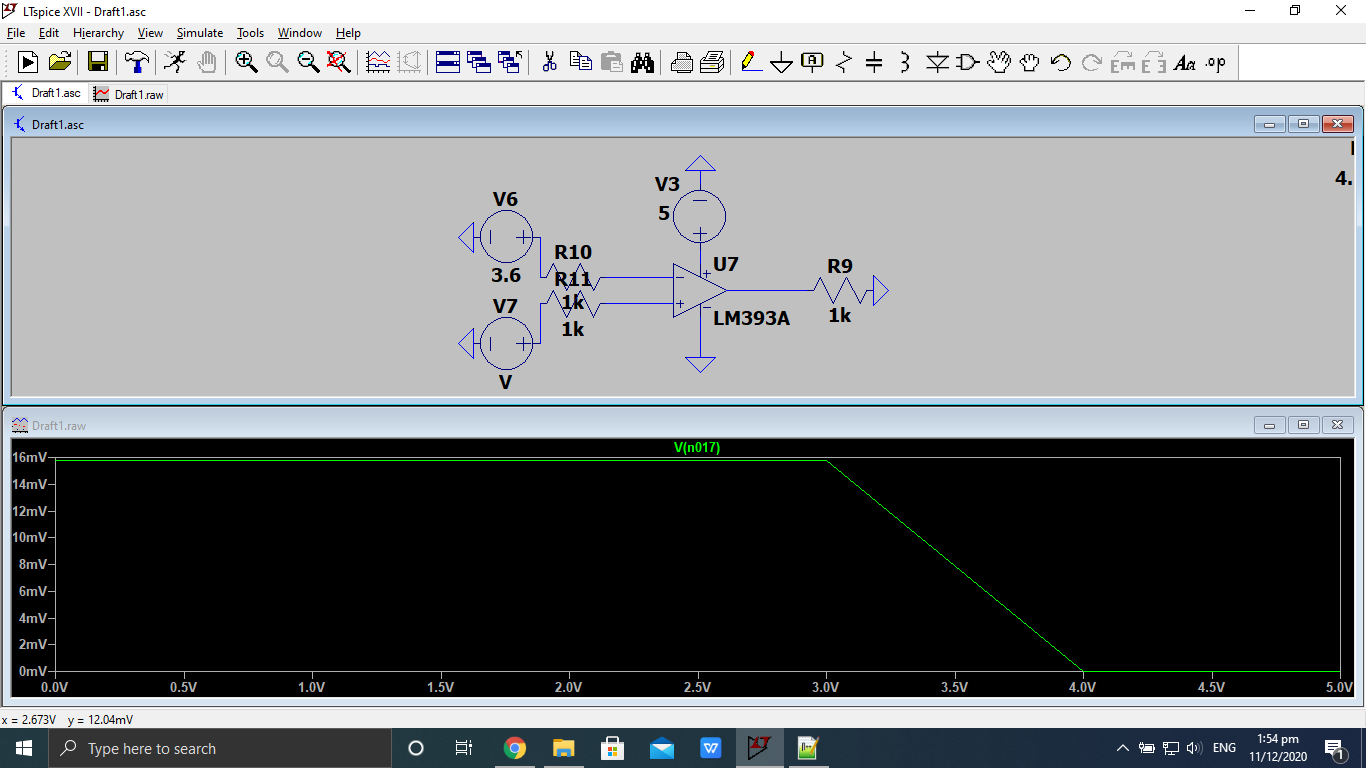Open the File menu

15,33
